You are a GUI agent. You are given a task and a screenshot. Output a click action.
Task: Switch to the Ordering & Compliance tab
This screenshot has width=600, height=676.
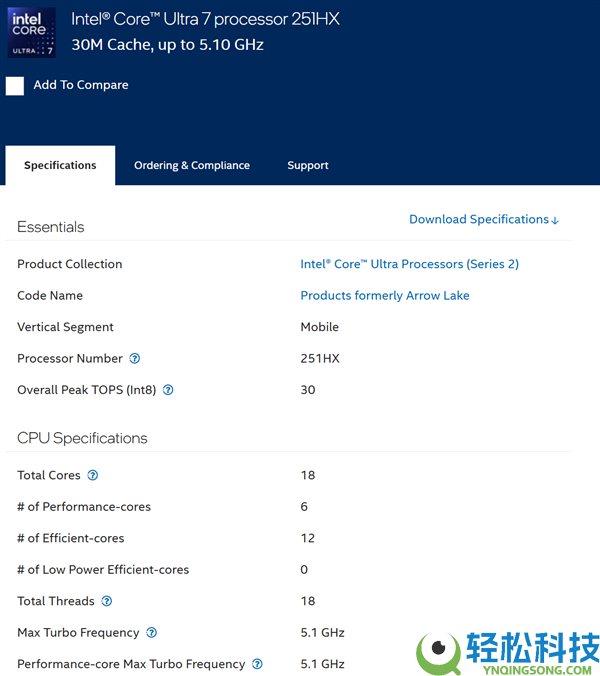point(192,166)
